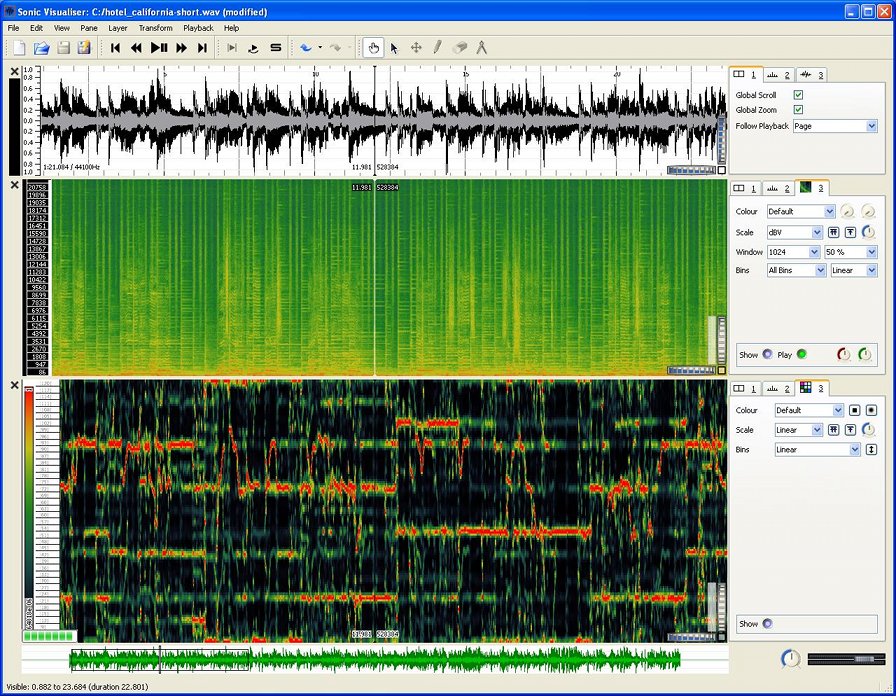Open the Window overlap 50 % dropdown
The image size is (896, 696).
pyautogui.click(x=851, y=252)
